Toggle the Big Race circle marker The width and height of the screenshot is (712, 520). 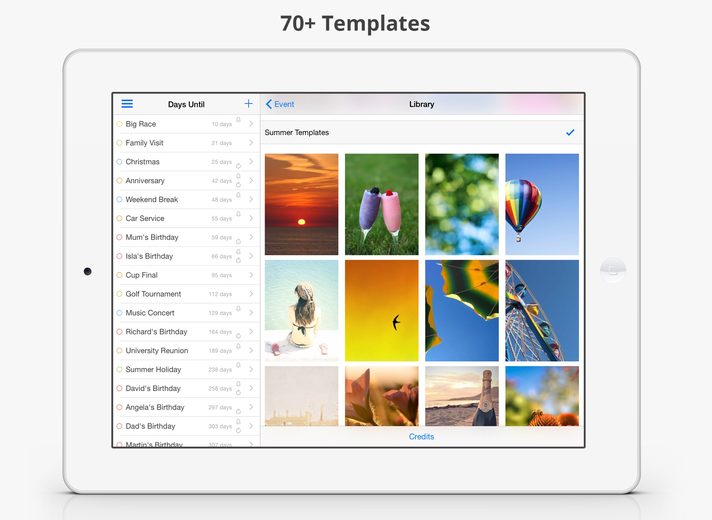[119, 124]
